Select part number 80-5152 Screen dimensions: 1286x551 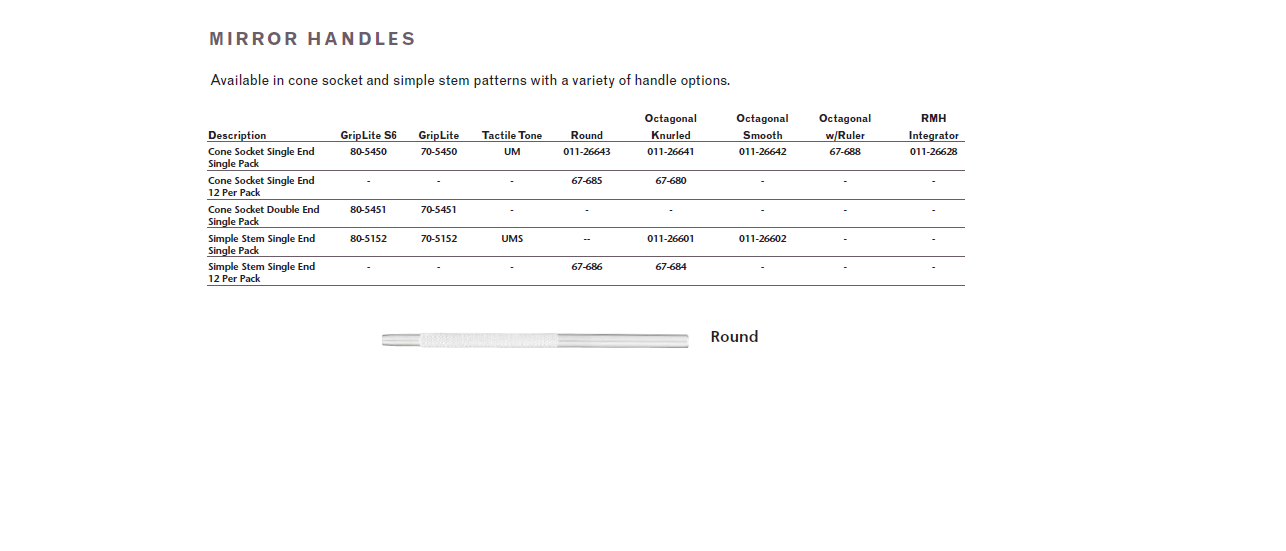point(368,239)
